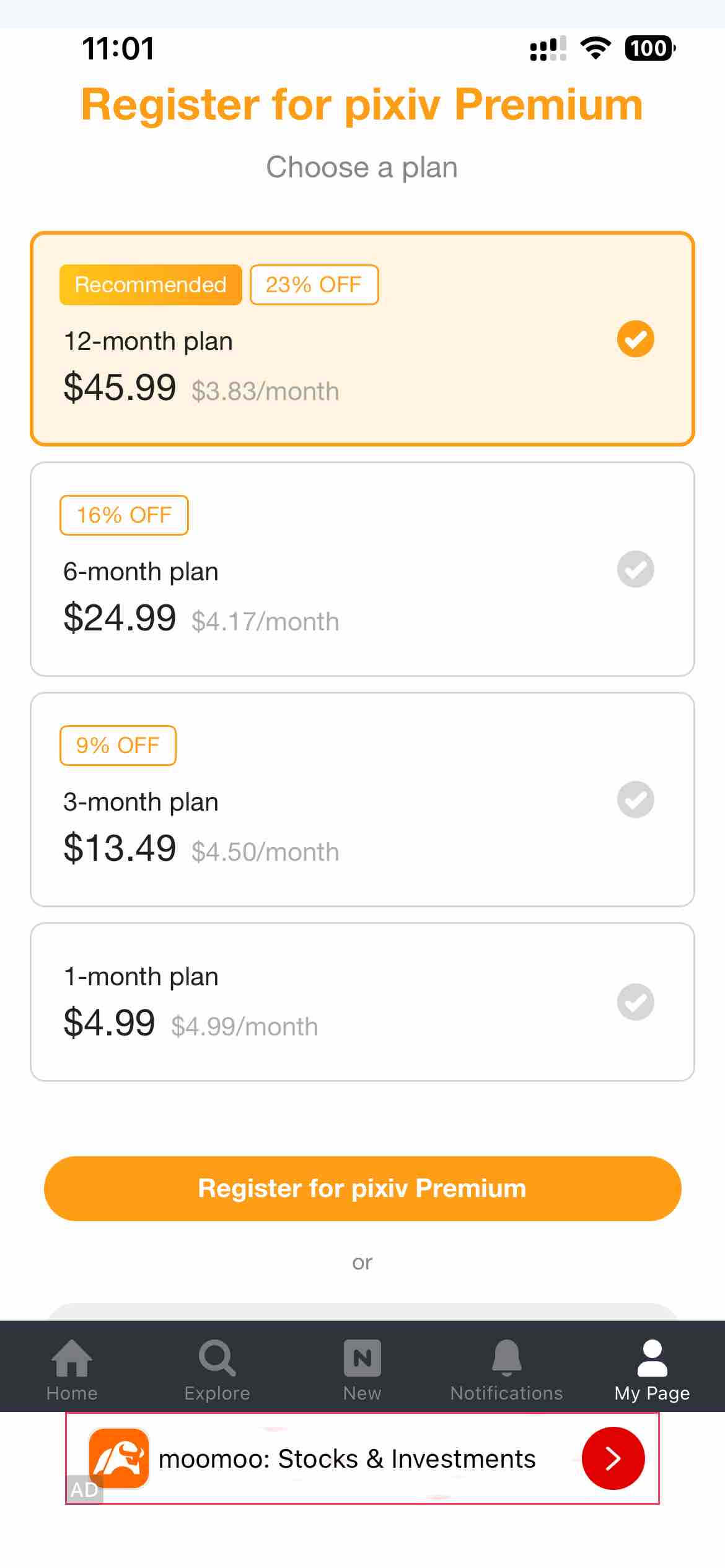725x1568 pixels.
Task: Select the 12-month plan radio check
Action: pos(635,339)
